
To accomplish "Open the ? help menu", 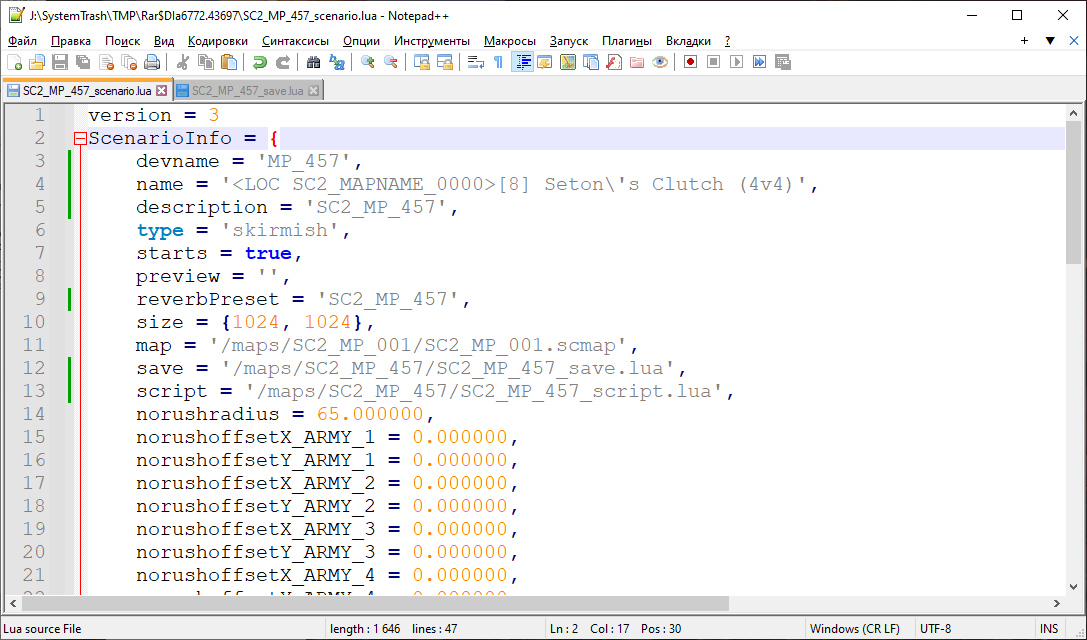I will tap(727, 41).
